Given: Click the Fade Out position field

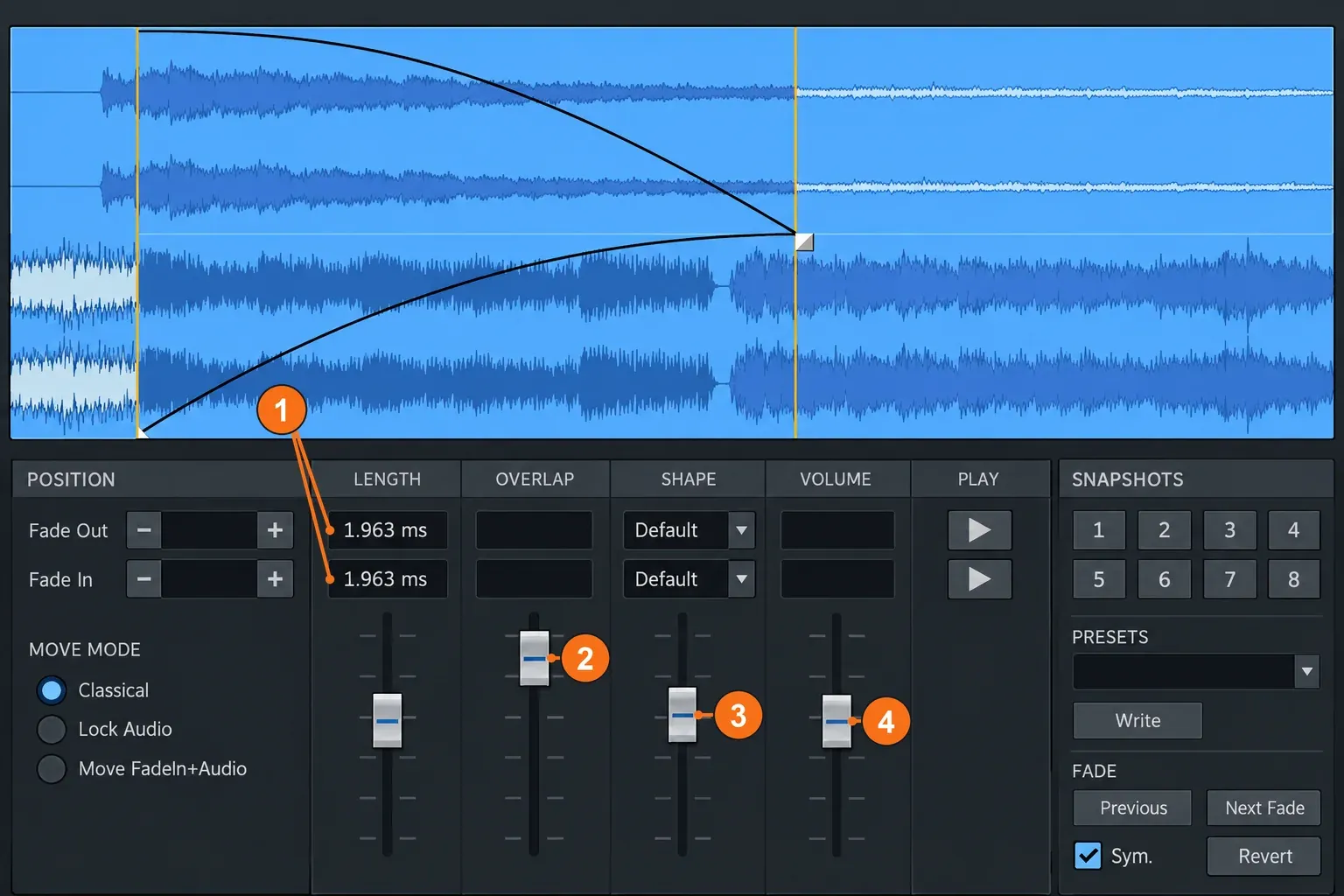Looking at the screenshot, I should (209, 530).
